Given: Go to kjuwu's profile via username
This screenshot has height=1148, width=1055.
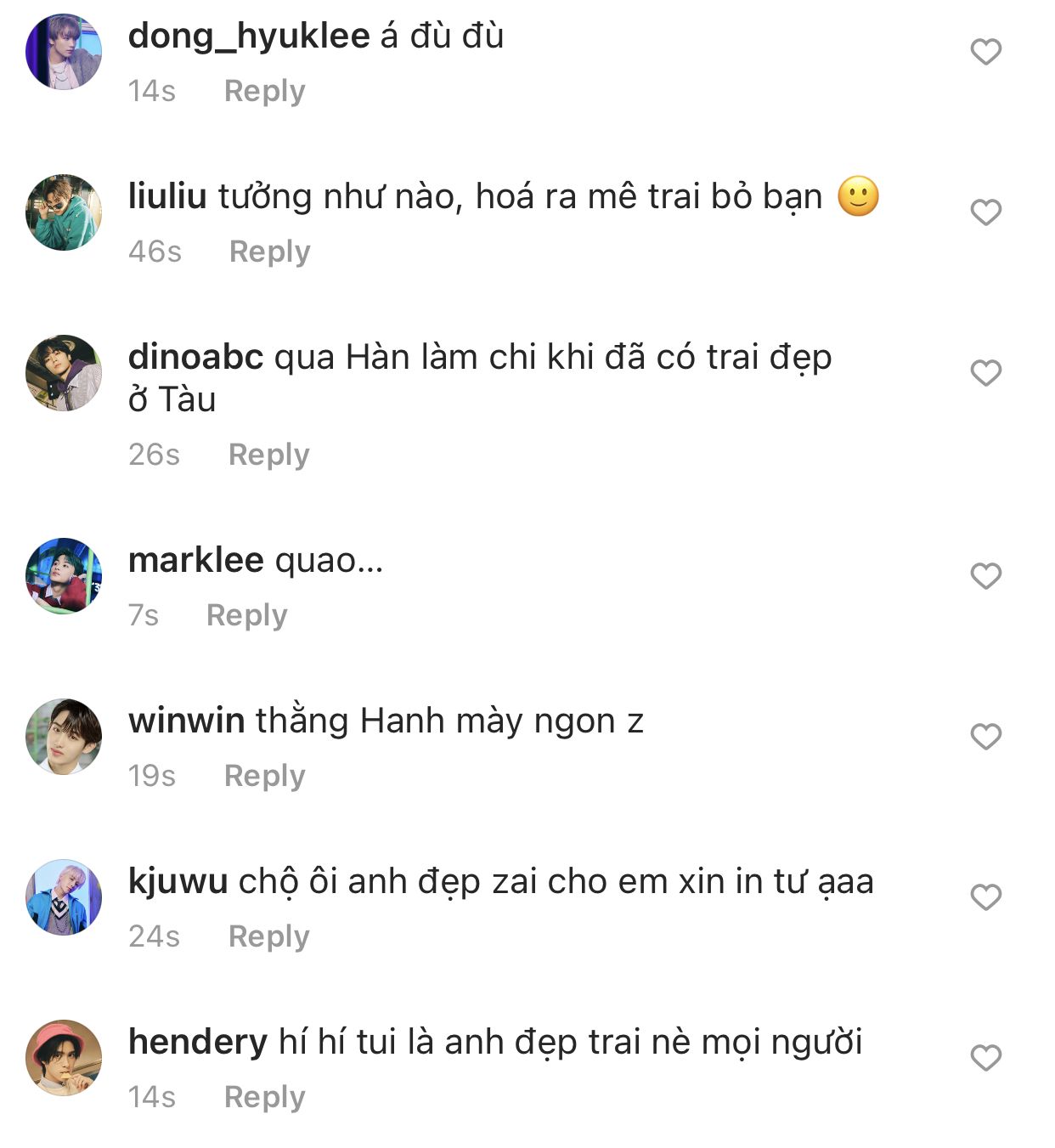Looking at the screenshot, I should pos(178,881).
